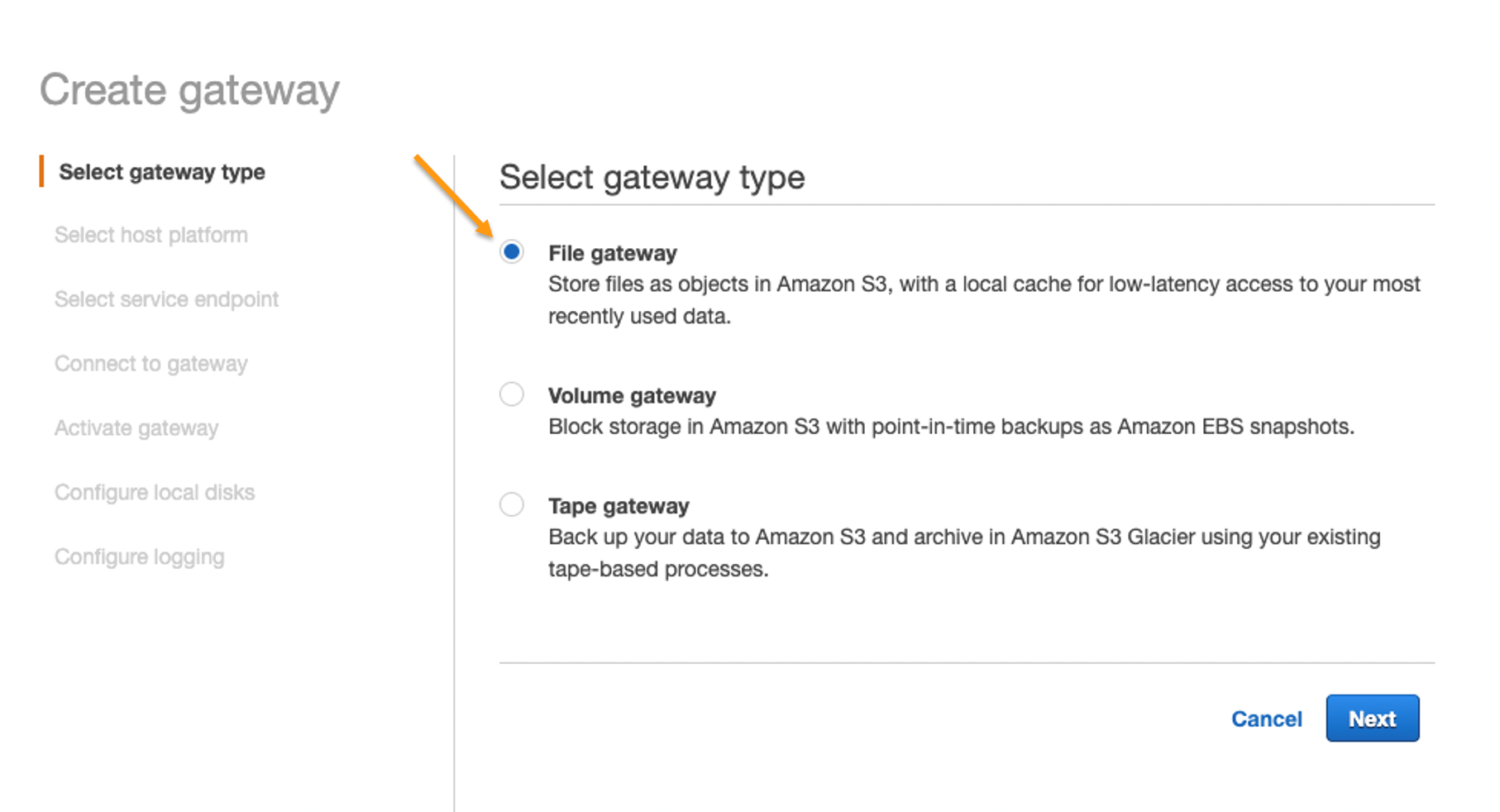Select the Connect to gateway step
This screenshot has height=812, width=1500.
click(x=150, y=363)
